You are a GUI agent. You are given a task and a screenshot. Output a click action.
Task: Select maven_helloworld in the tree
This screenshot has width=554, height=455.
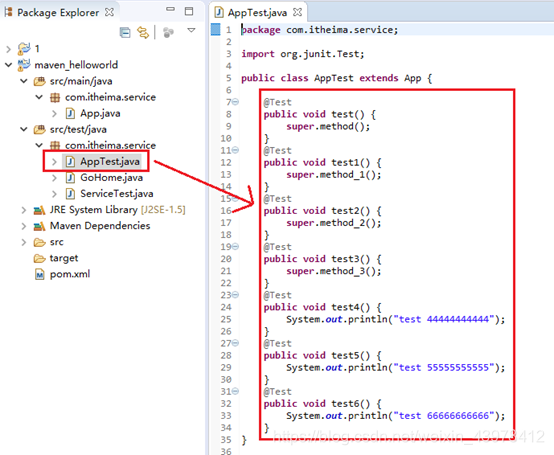coord(76,65)
